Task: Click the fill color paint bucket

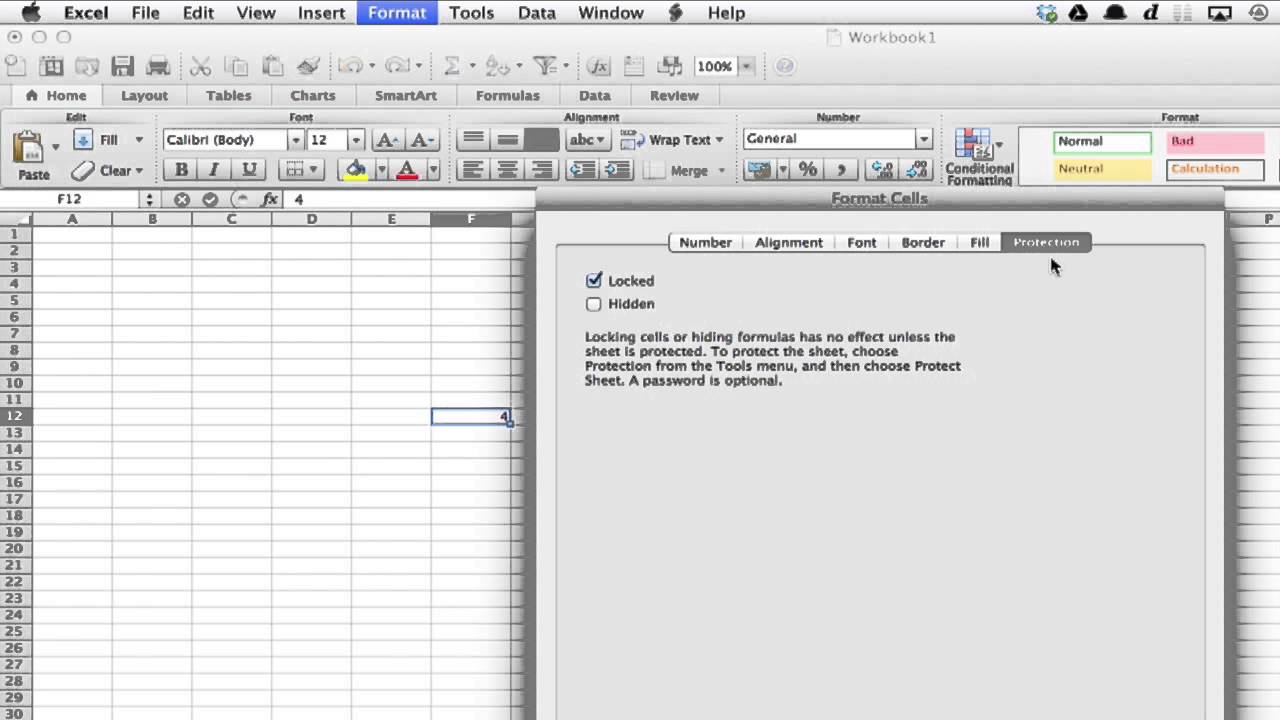Action: pyautogui.click(x=355, y=170)
